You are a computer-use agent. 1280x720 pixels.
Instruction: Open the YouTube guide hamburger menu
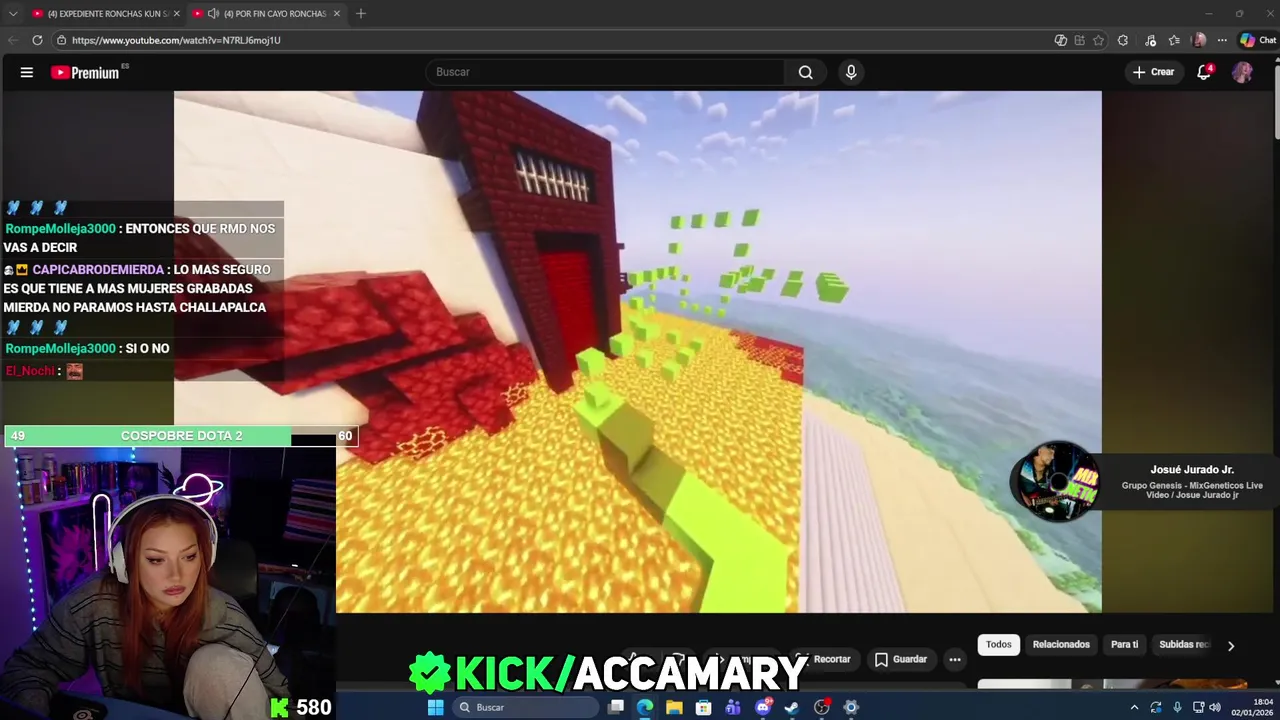click(x=27, y=72)
